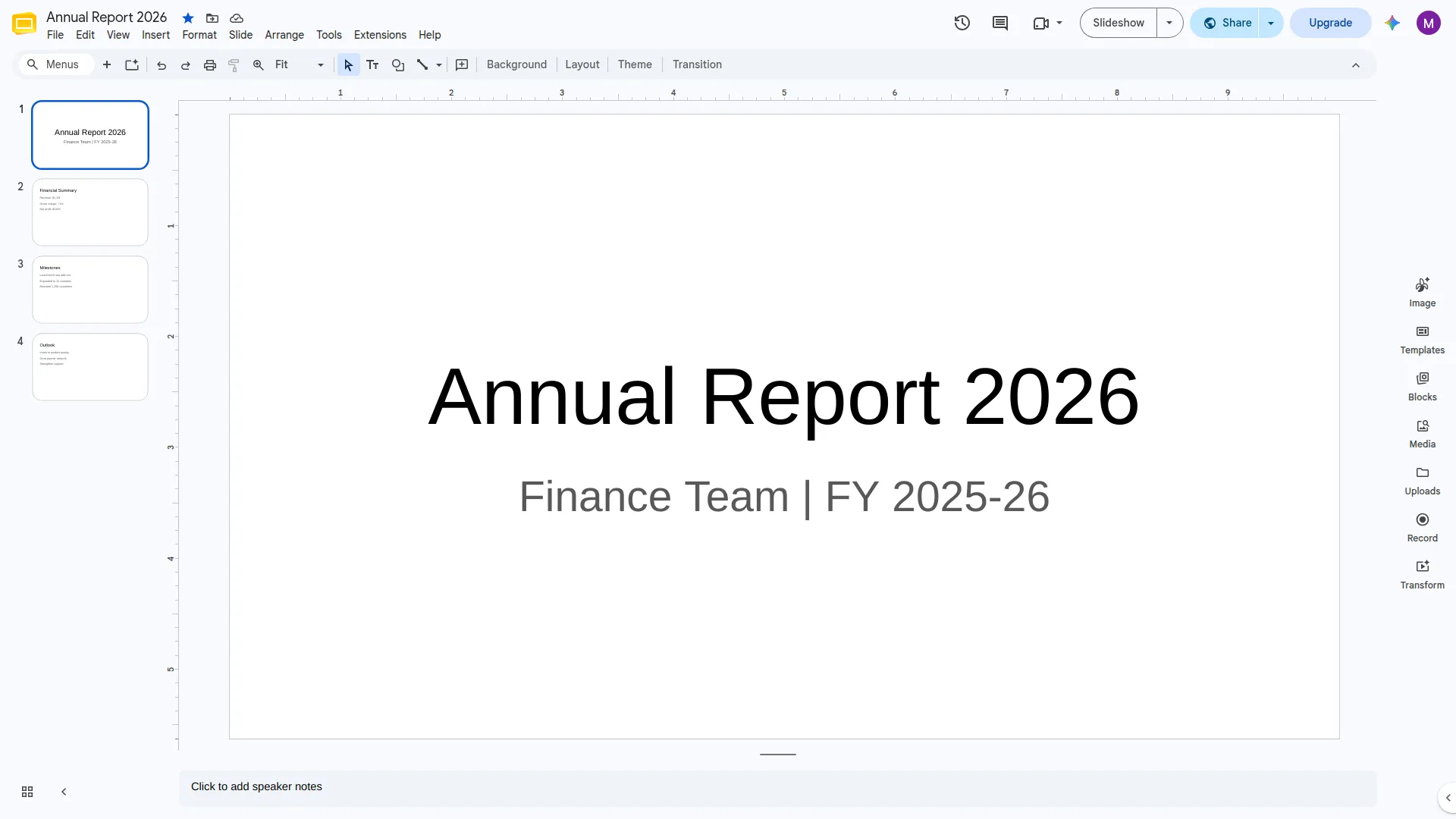Image resolution: width=1456 pixels, height=819 pixels.
Task: Open the Transform side tool
Action: (x=1422, y=574)
